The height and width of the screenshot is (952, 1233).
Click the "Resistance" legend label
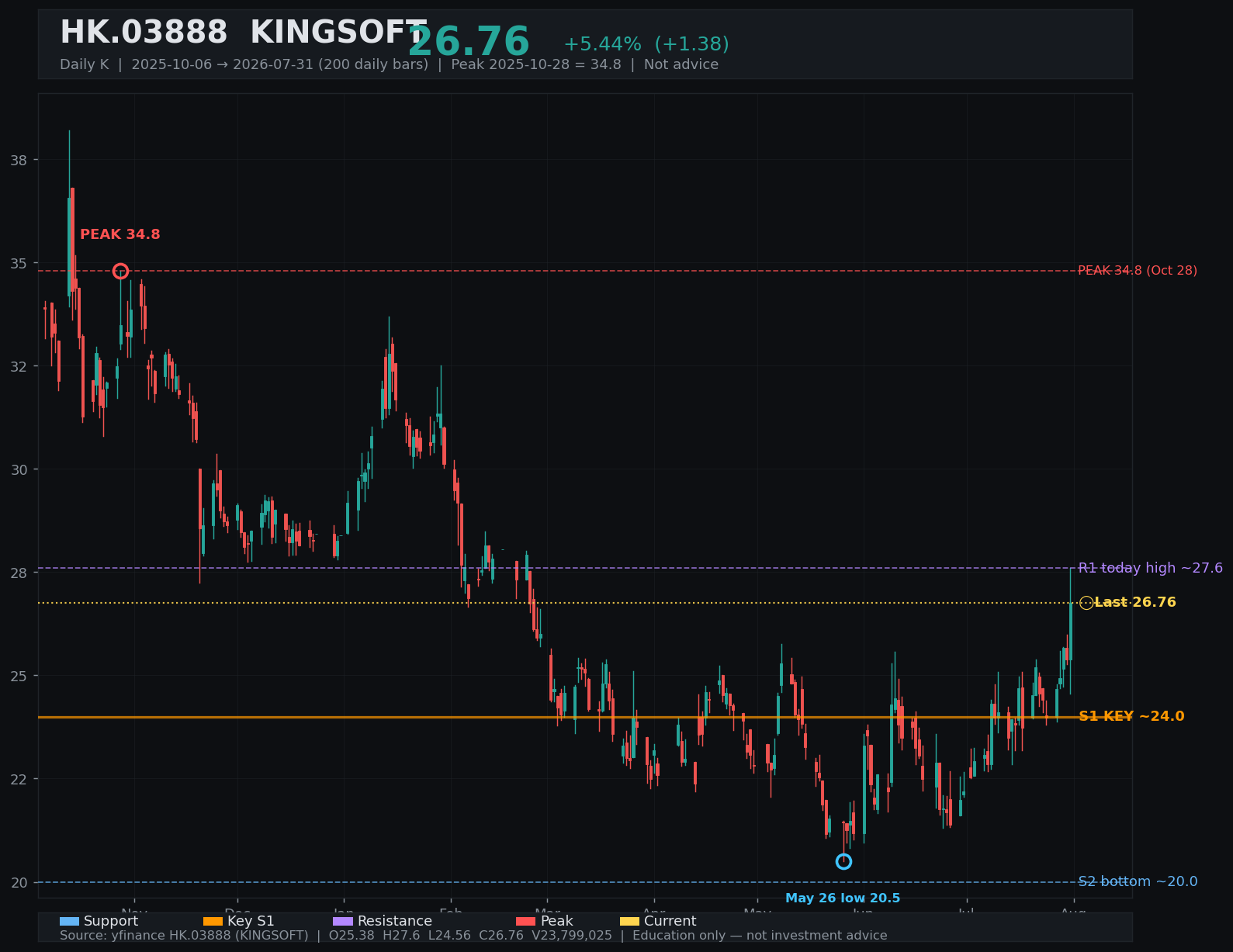pos(395,921)
